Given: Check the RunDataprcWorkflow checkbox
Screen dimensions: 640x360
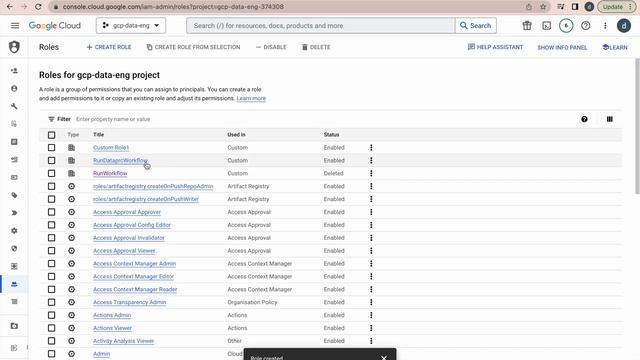Looking at the screenshot, I should pos(51,160).
